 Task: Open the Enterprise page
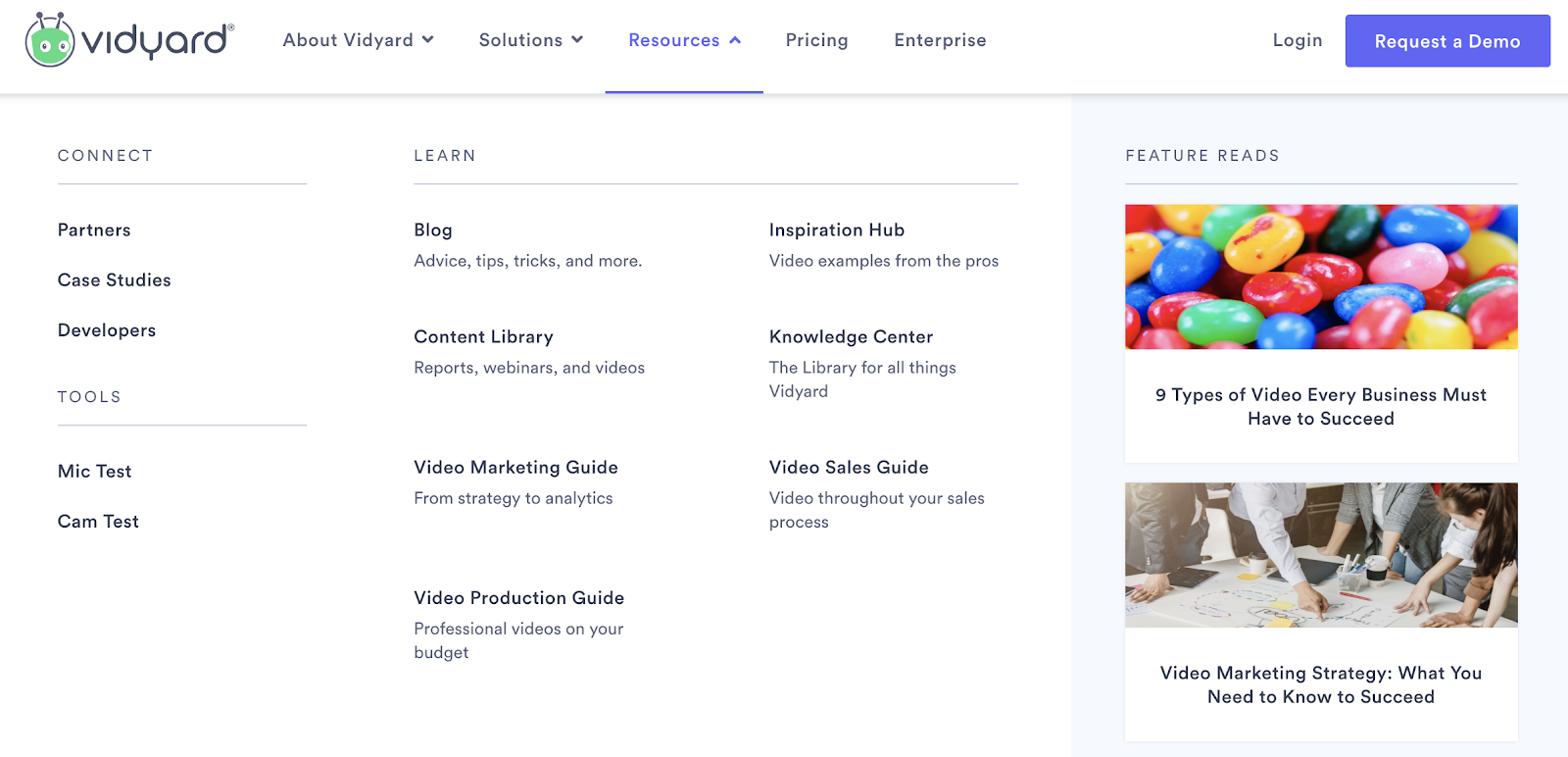coord(940,40)
